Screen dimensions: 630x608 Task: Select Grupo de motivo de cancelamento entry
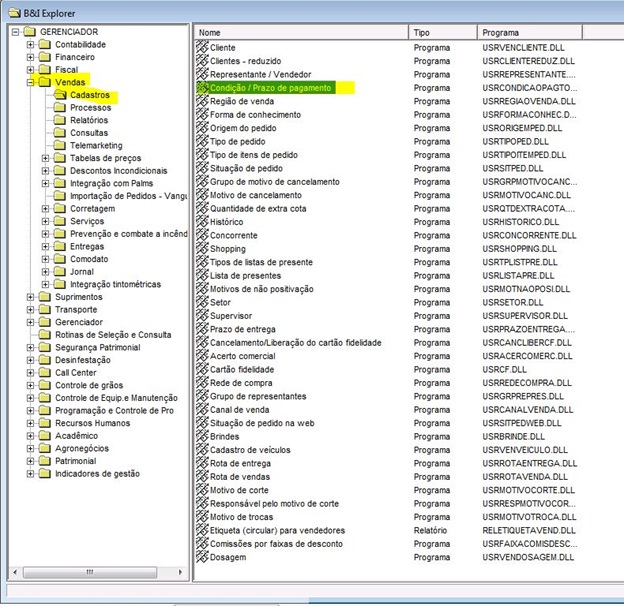pyautogui.click(x=274, y=182)
